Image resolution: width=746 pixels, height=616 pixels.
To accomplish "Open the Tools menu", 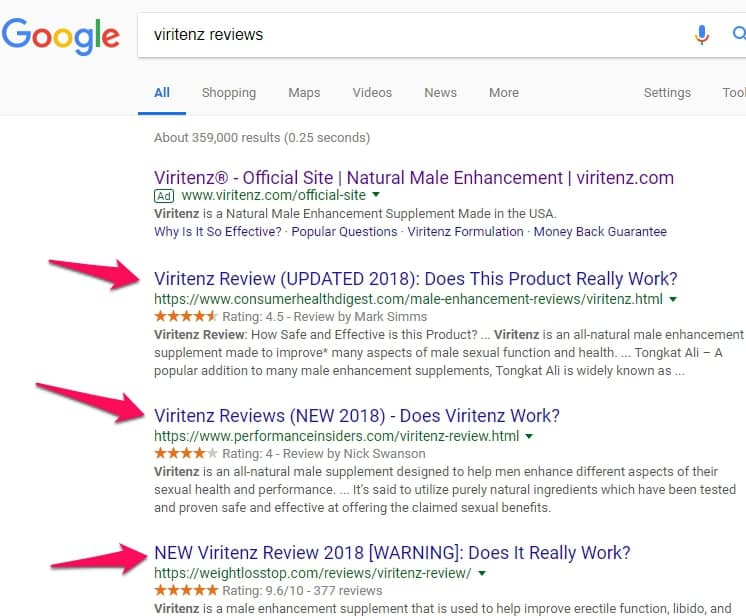I will [734, 93].
